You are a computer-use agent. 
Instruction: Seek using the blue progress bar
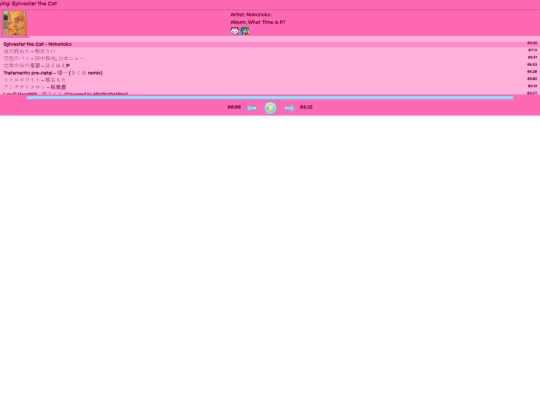270,98
